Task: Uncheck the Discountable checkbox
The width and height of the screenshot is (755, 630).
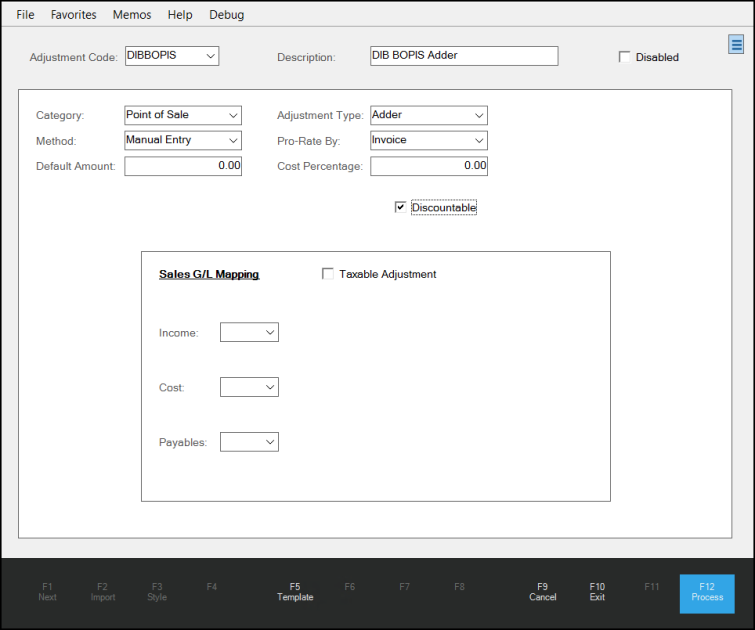Action: [x=400, y=207]
